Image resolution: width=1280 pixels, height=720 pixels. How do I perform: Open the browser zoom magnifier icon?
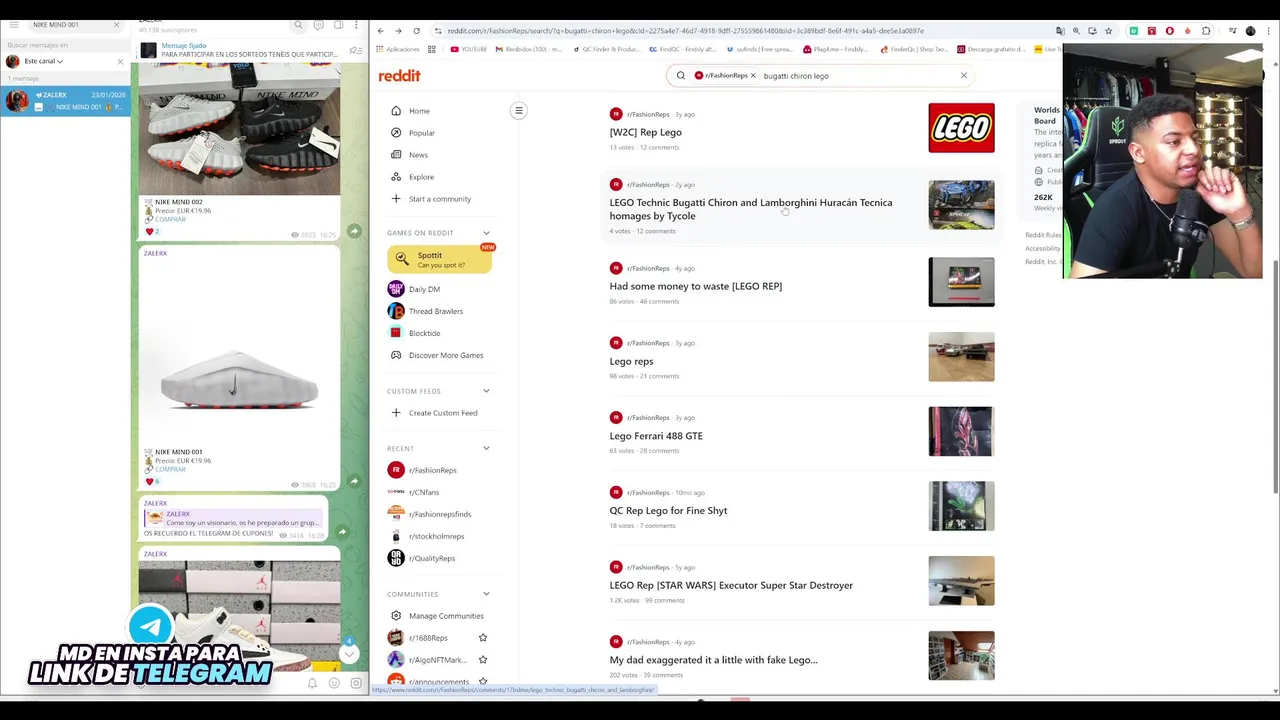1076,31
